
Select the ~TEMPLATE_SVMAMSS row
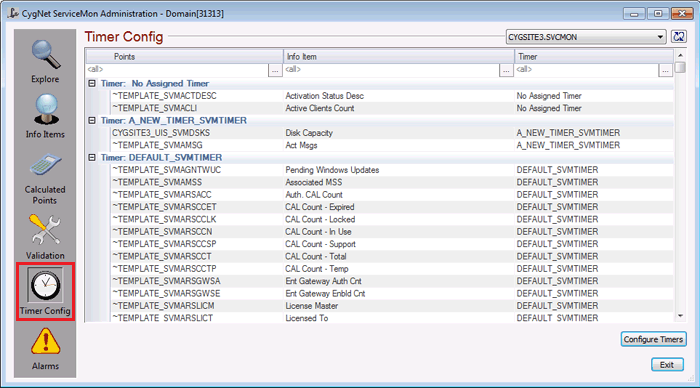(392, 183)
